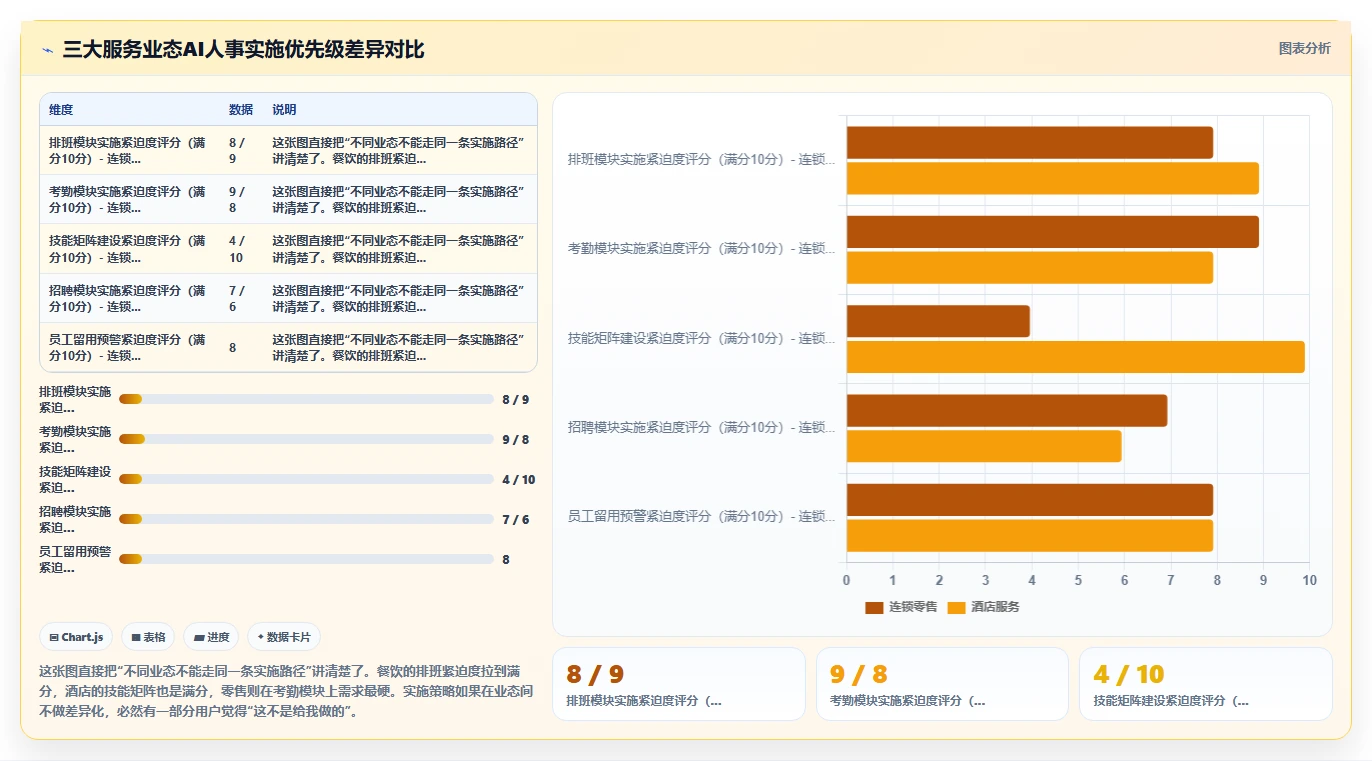This screenshot has height=761, width=1372.
Task: Select the 表格 chip
Action: (x=148, y=637)
